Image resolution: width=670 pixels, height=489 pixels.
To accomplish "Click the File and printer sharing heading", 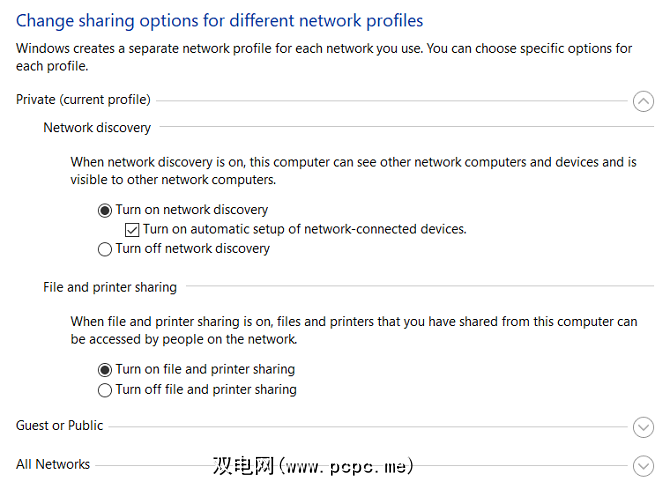I will coord(110,287).
